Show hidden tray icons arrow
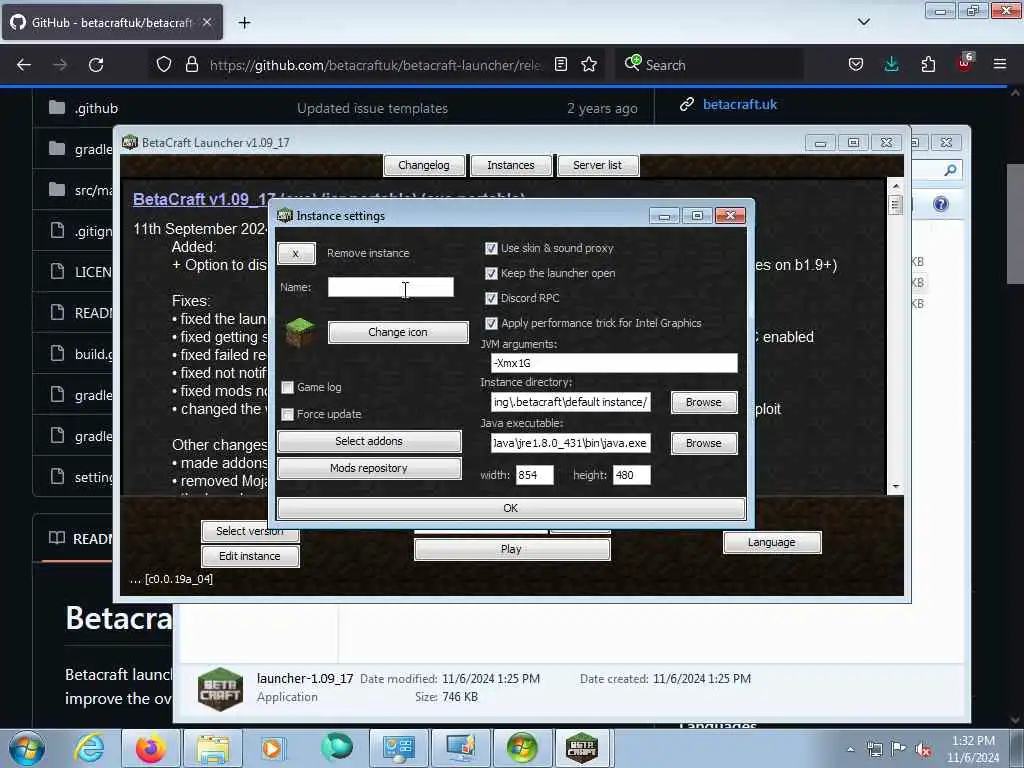 850,749
